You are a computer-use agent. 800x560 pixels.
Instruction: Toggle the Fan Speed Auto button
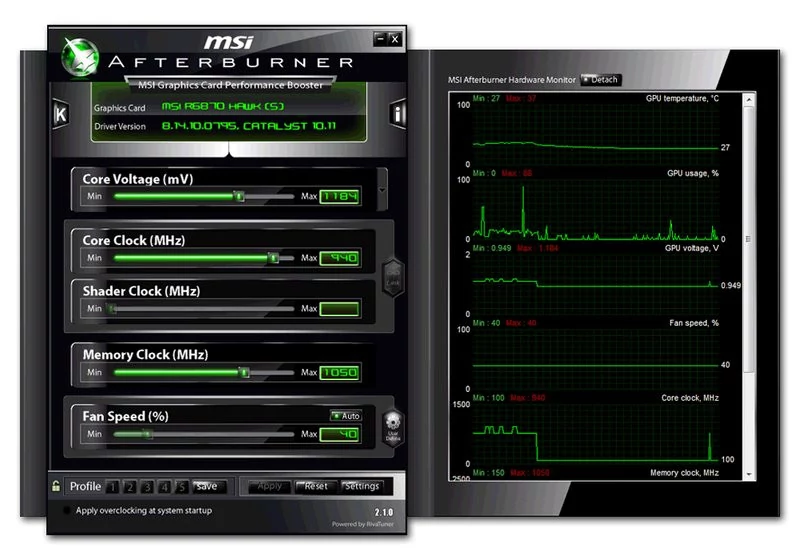coord(346,416)
